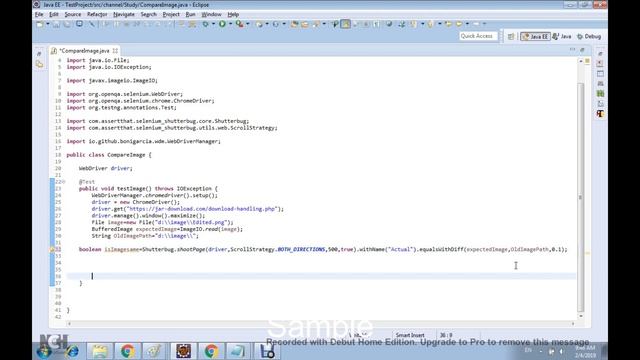Run the program with green Run icon
640x360 pixels.
point(222,24)
